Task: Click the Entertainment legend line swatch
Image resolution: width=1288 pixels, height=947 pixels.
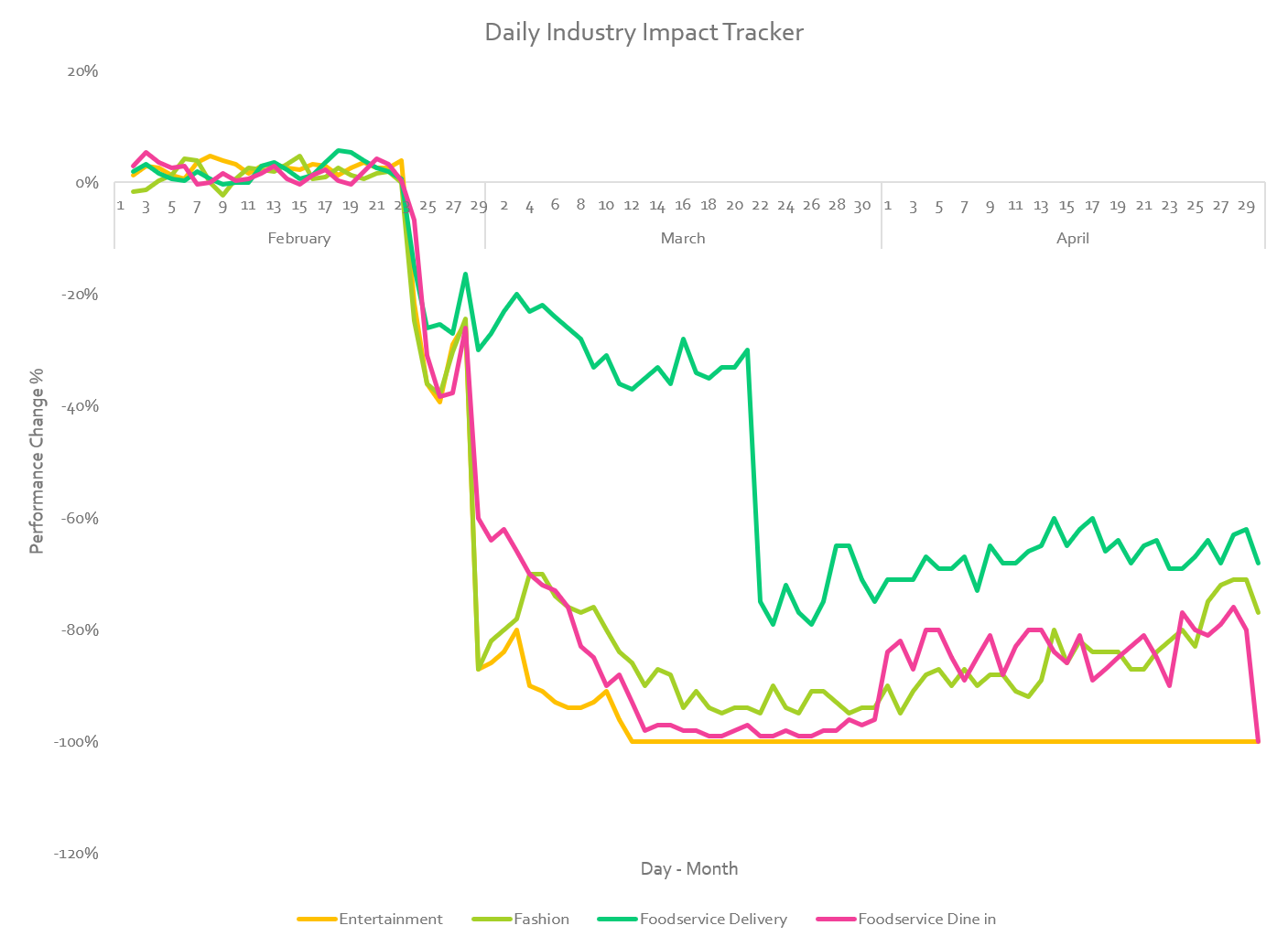Action: coord(318,920)
